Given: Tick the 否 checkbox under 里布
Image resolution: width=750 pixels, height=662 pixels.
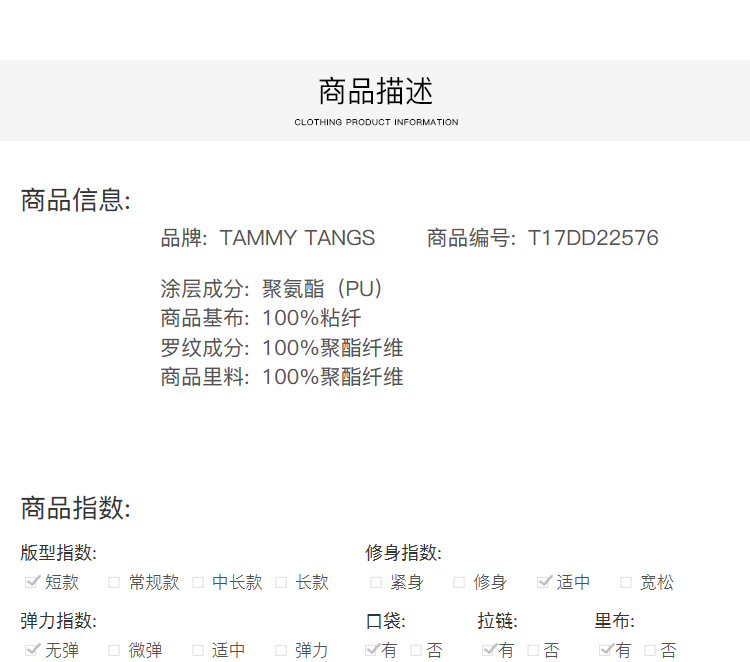Looking at the screenshot, I should tap(650, 650).
